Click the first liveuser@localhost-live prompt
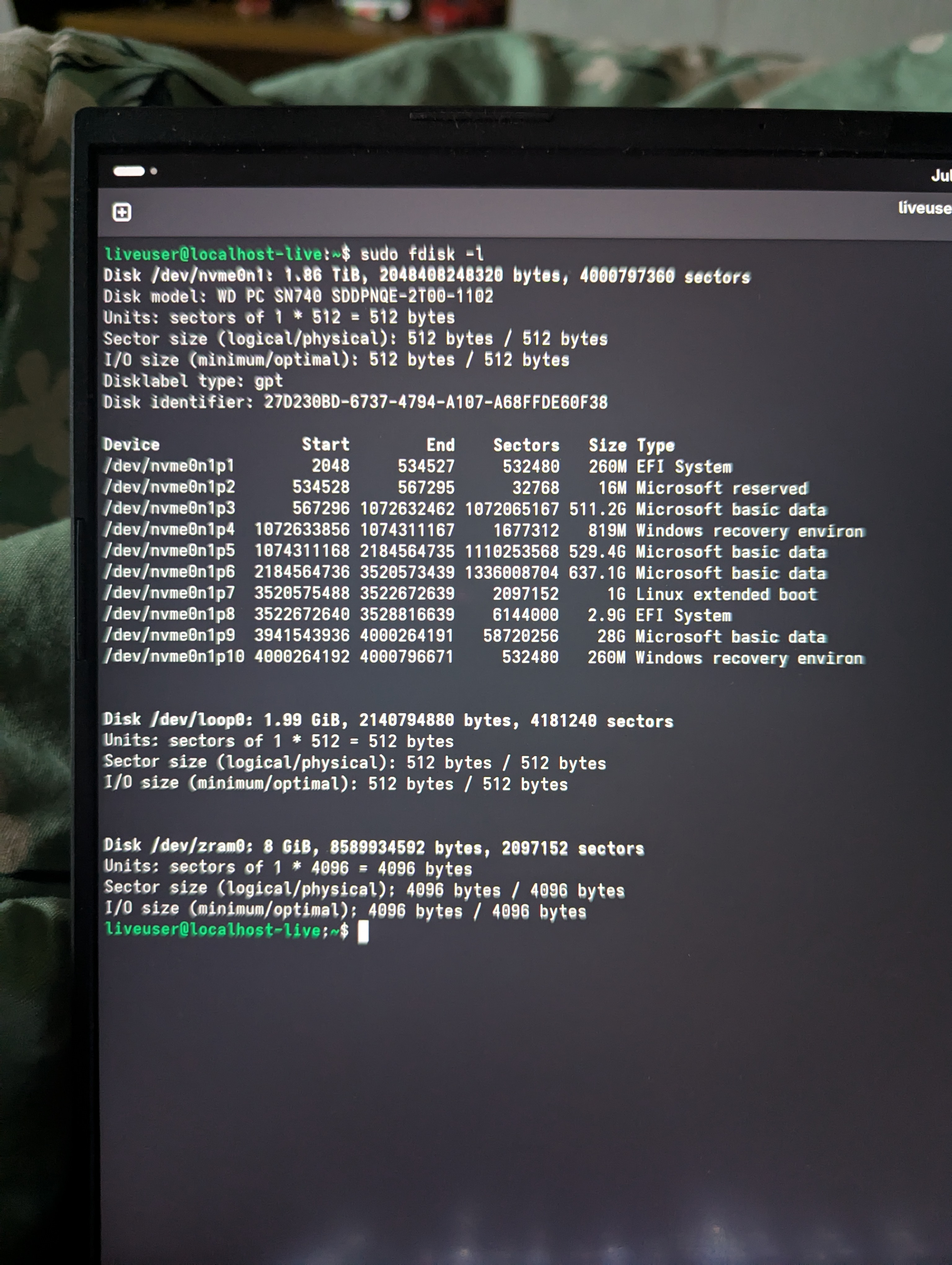This screenshot has width=952, height=1265. 227,253
